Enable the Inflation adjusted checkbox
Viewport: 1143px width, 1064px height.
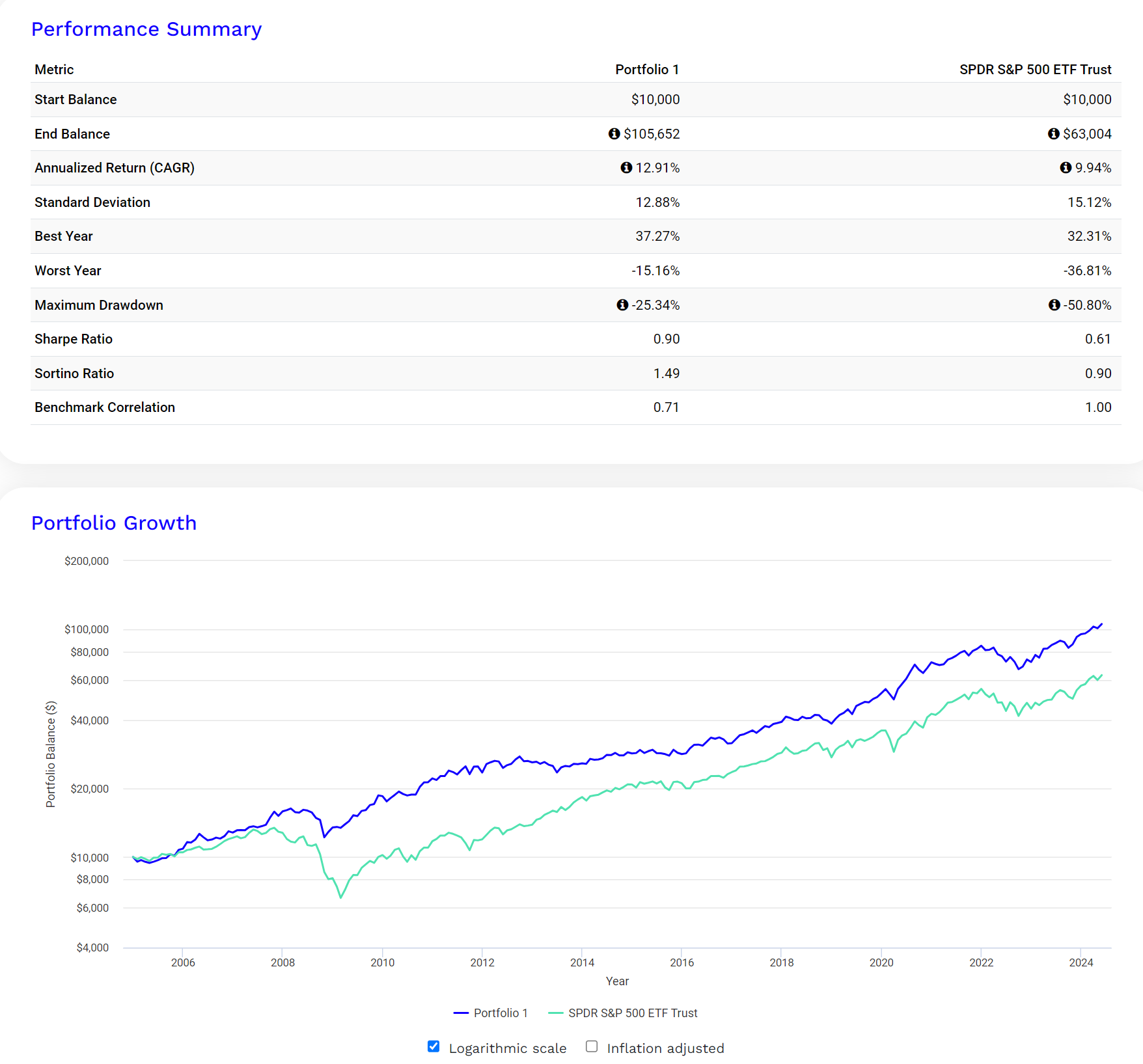click(592, 1046)
